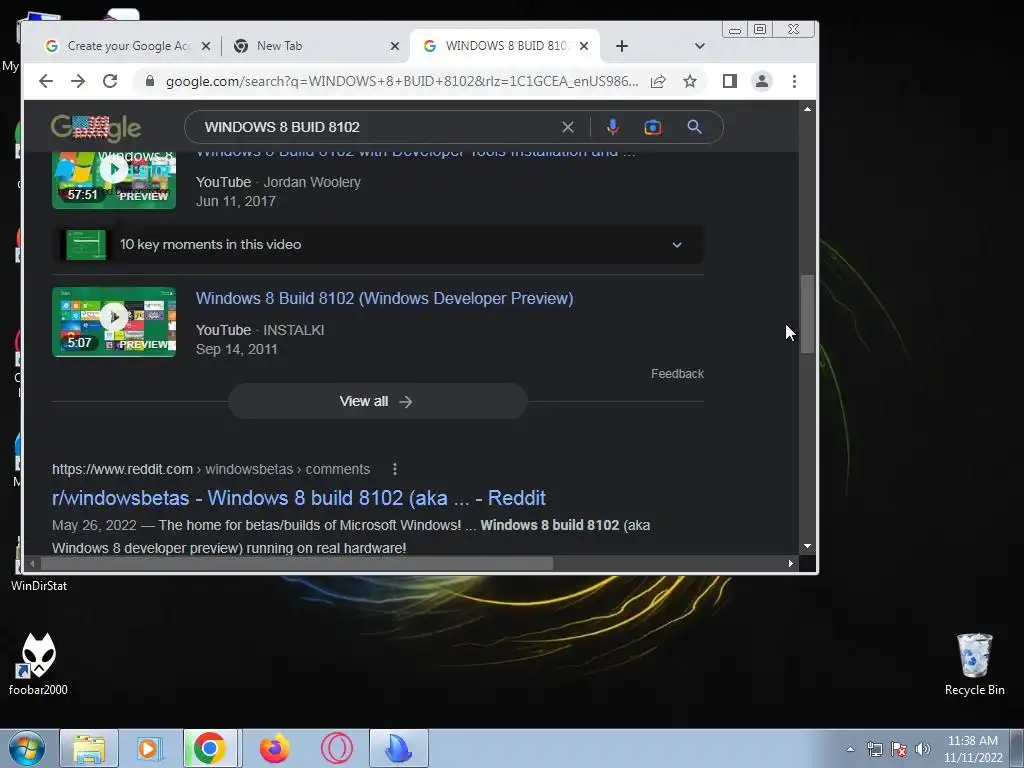
Task: Open Chrome side panel
Action: 729,81
